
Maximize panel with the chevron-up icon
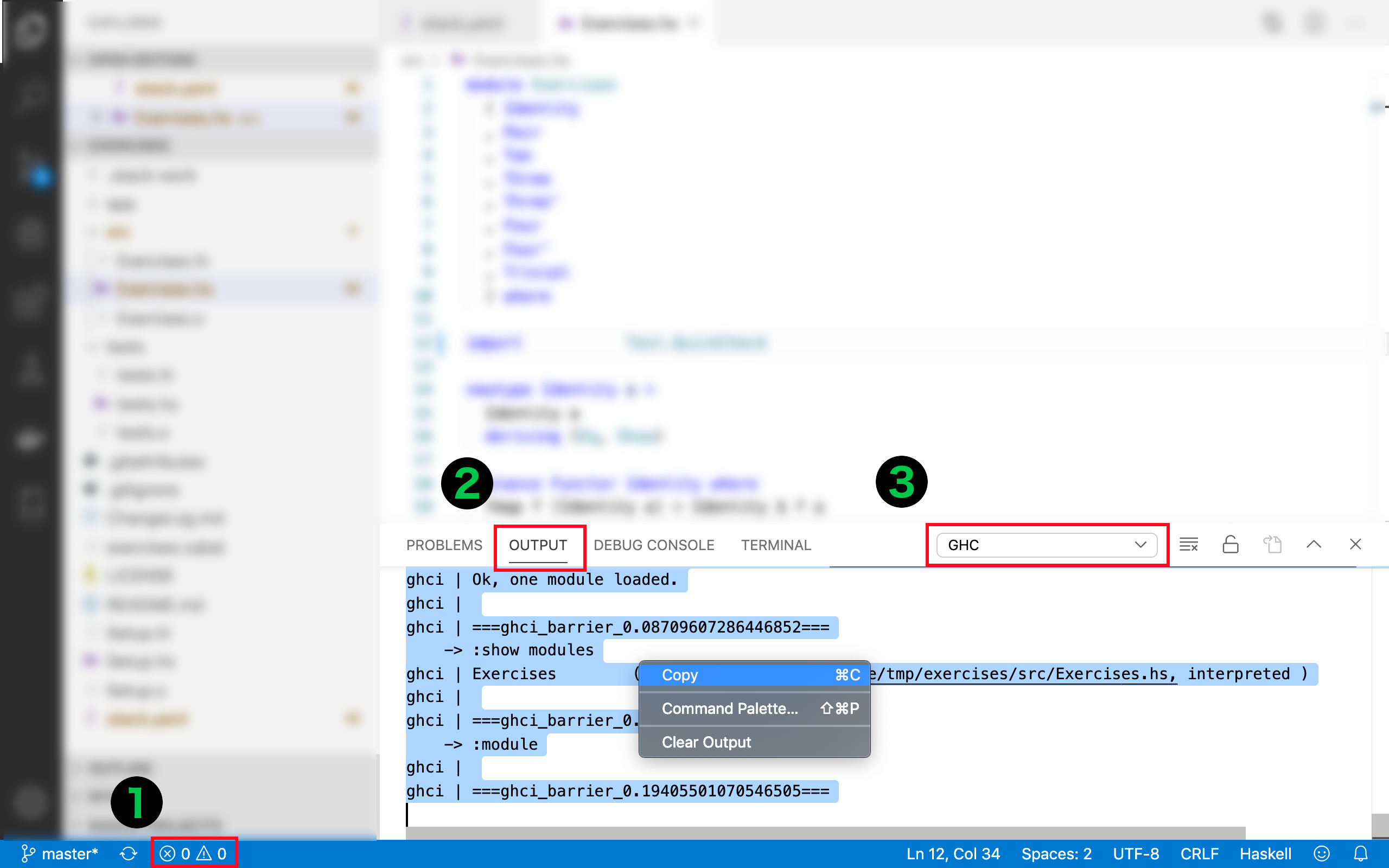click(x=1314, y=544)
